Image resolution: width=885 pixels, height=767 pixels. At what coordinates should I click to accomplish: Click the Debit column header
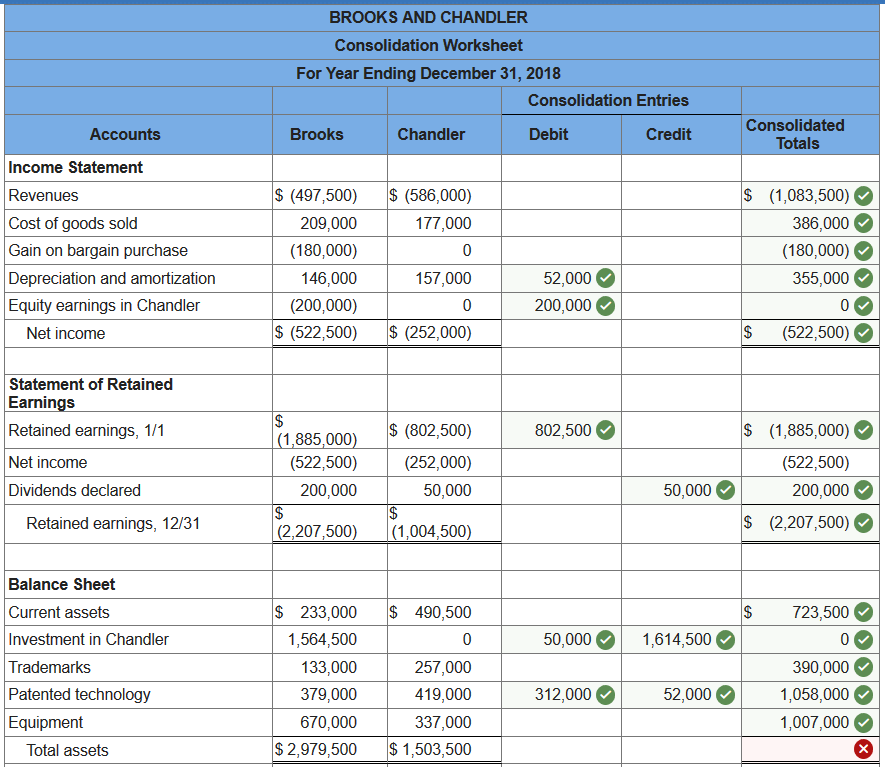point(549,134)
